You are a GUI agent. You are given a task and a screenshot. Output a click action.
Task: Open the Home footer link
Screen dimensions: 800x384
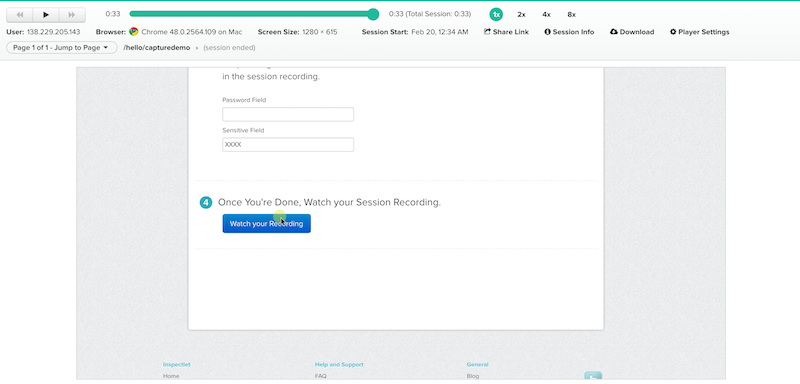click(171, 376)
